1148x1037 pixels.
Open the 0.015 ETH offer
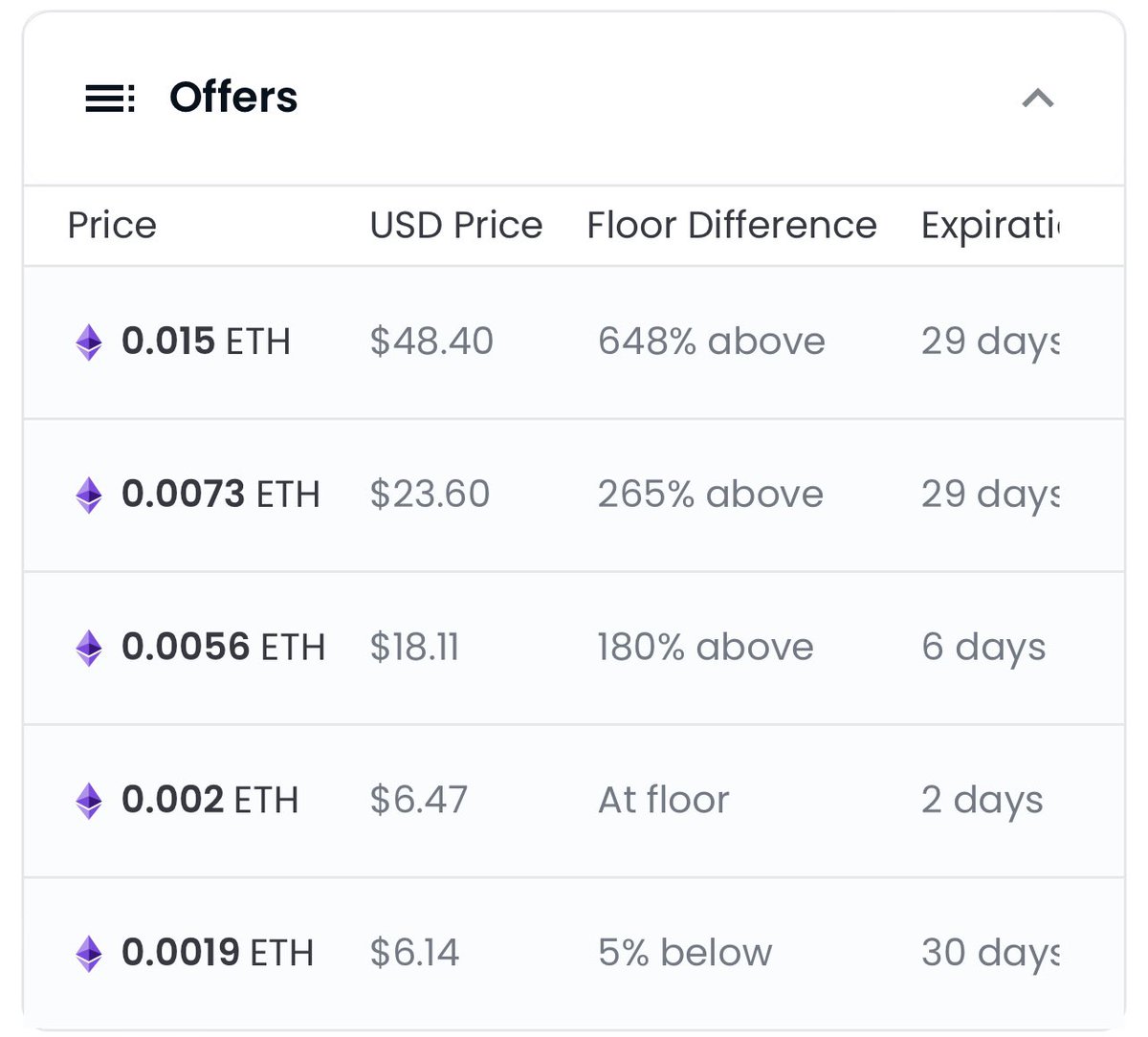pyautogui.click(x=574, y=342)
